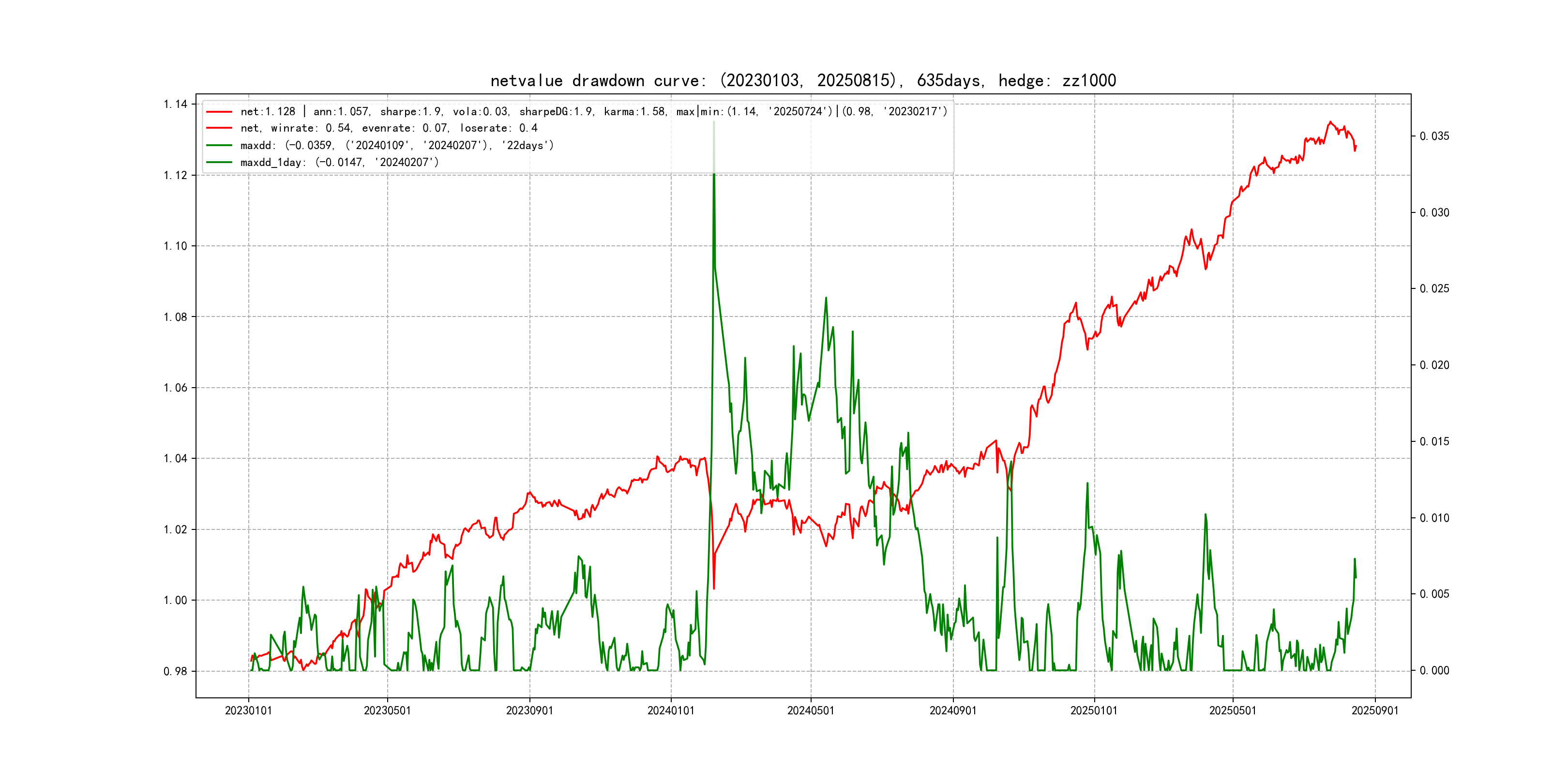
Task: Click the 20250901 x-axis tick label
Action: 1374,711
